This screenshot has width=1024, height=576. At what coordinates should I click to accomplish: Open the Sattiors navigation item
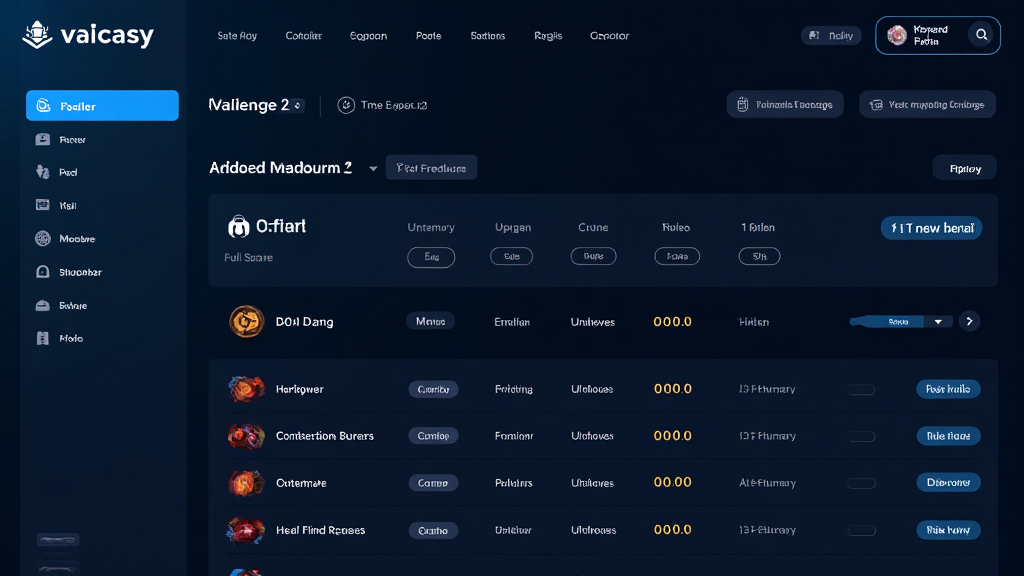(488, 36)
